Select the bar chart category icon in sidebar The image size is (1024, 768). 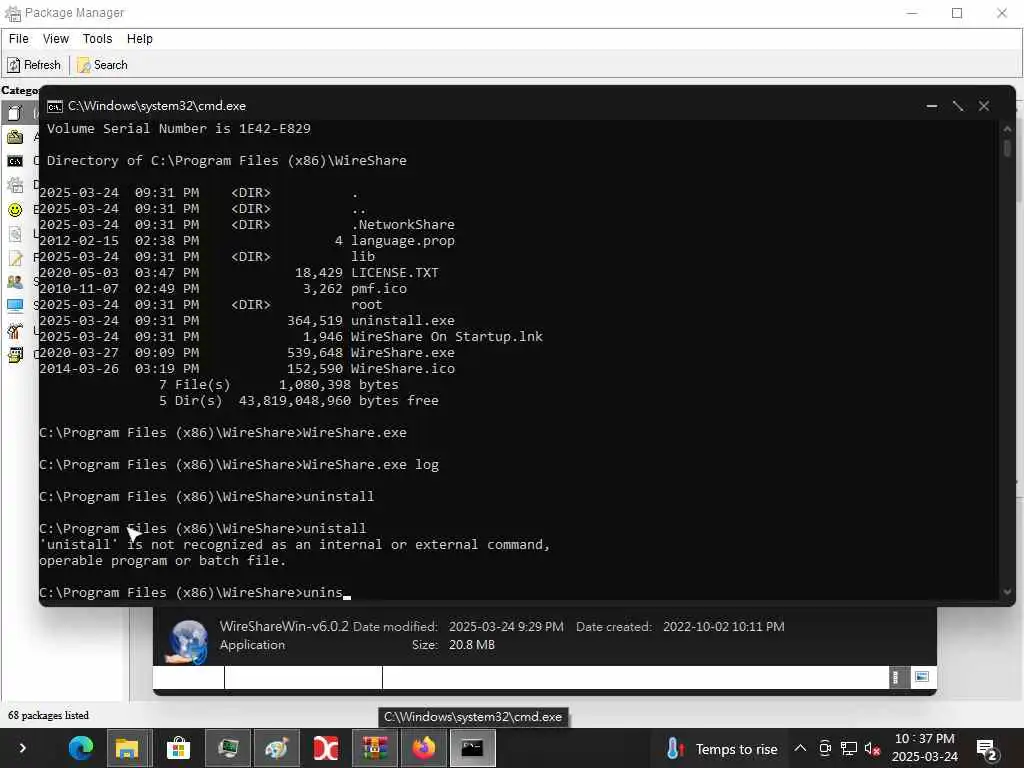click(15, 330)
